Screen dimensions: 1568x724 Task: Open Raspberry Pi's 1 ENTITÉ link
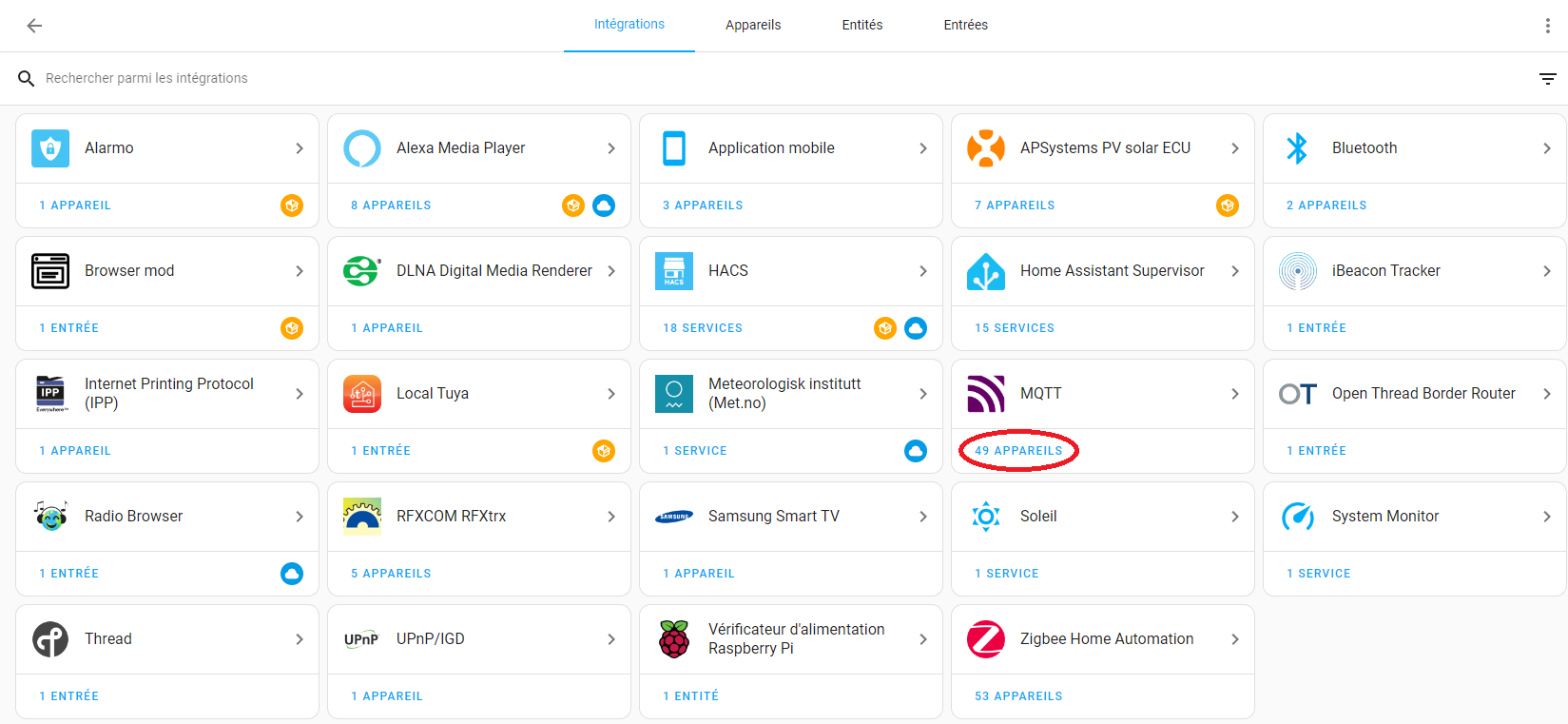[x=690, y=696]
